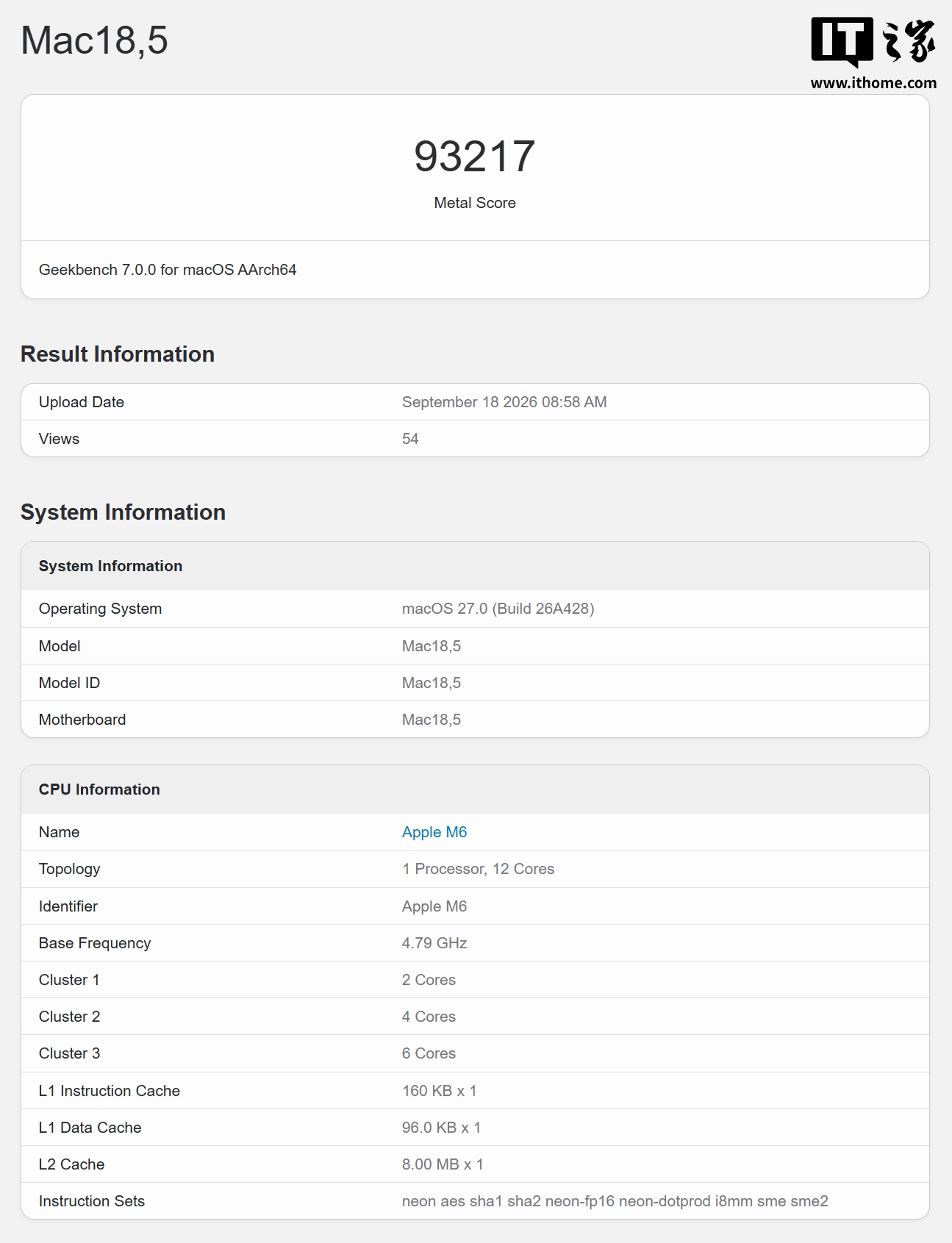952x1243 pixels.
Task: Select the views count 54
Action: coord(410,439)
